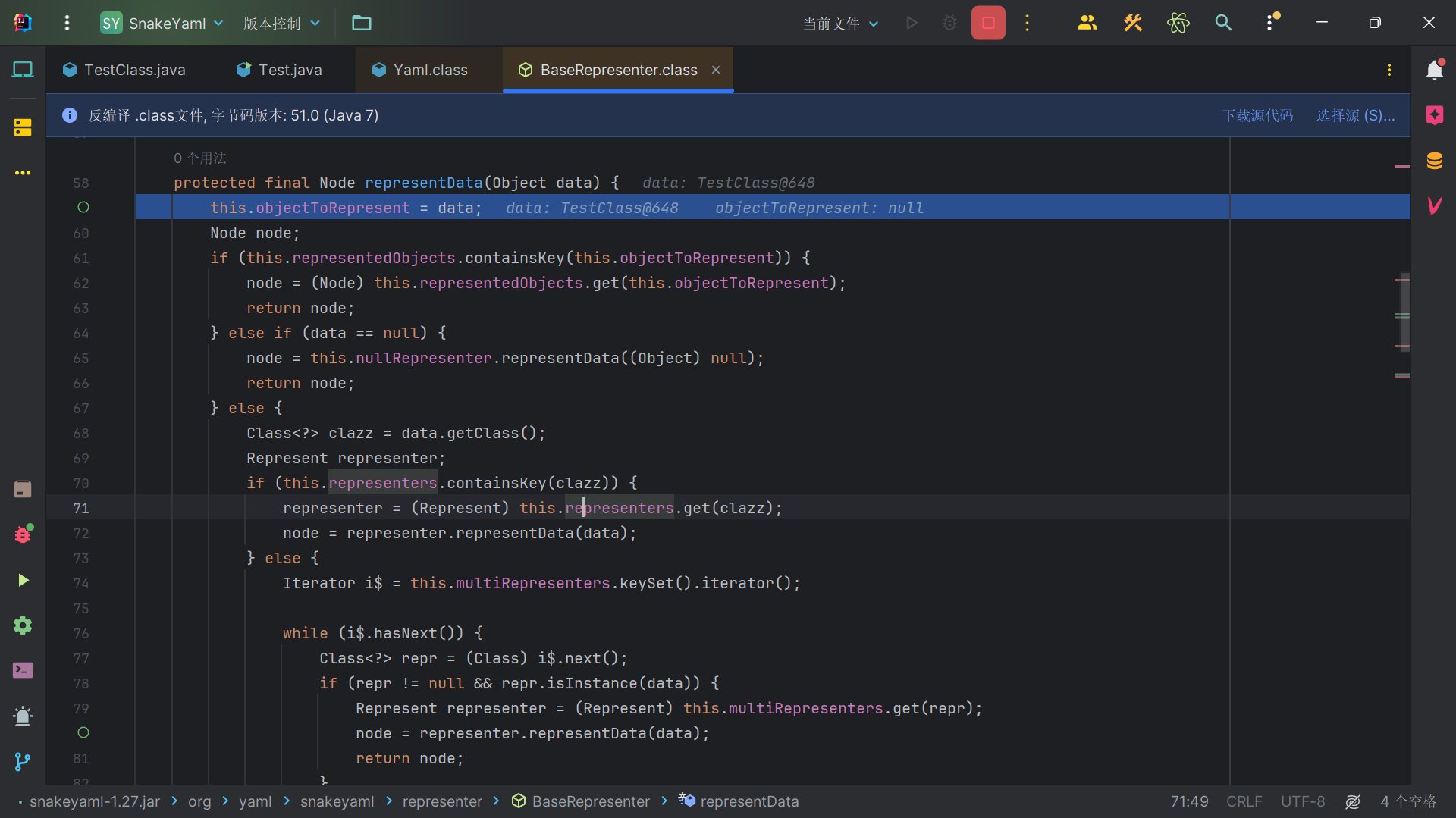The width and height of the screenshot is (1456, 818).
Task: Open the pink AI assistant side panel
Action: [x=1434, y=115]
